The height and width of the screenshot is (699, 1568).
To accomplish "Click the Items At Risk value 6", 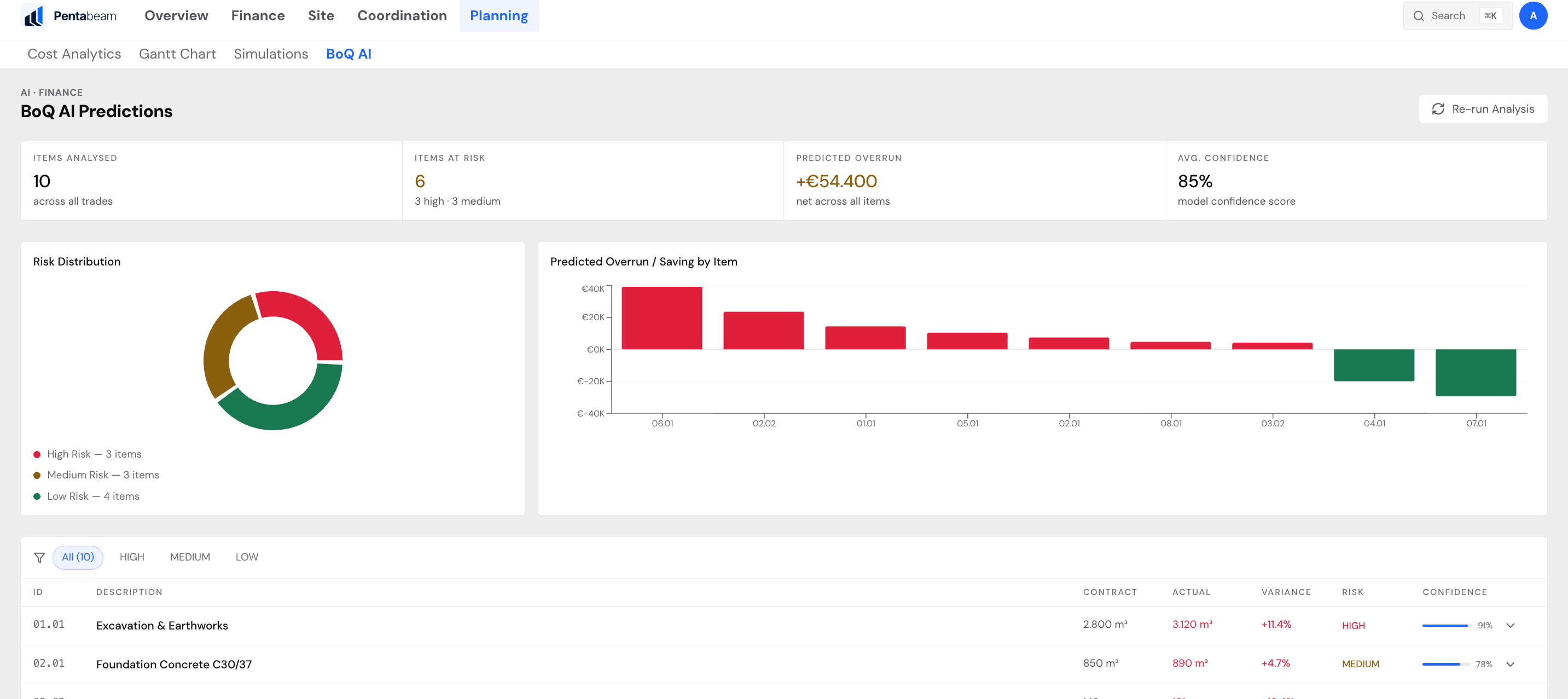I will (x=420, y=181).
